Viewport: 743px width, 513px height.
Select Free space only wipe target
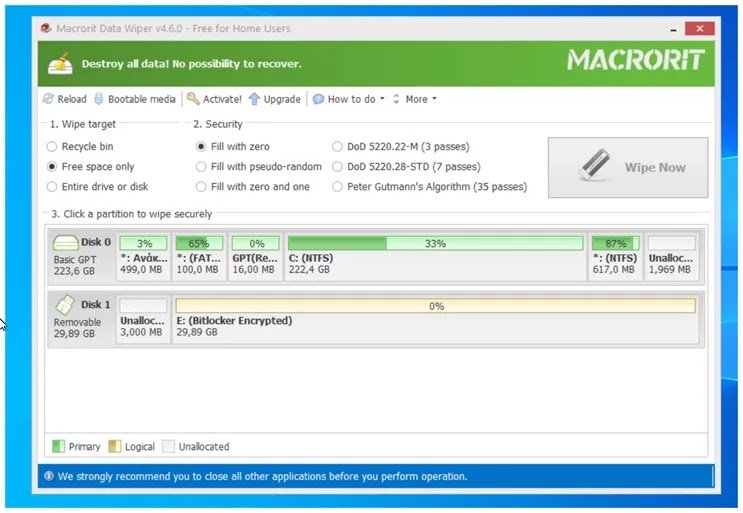(52, 167)
